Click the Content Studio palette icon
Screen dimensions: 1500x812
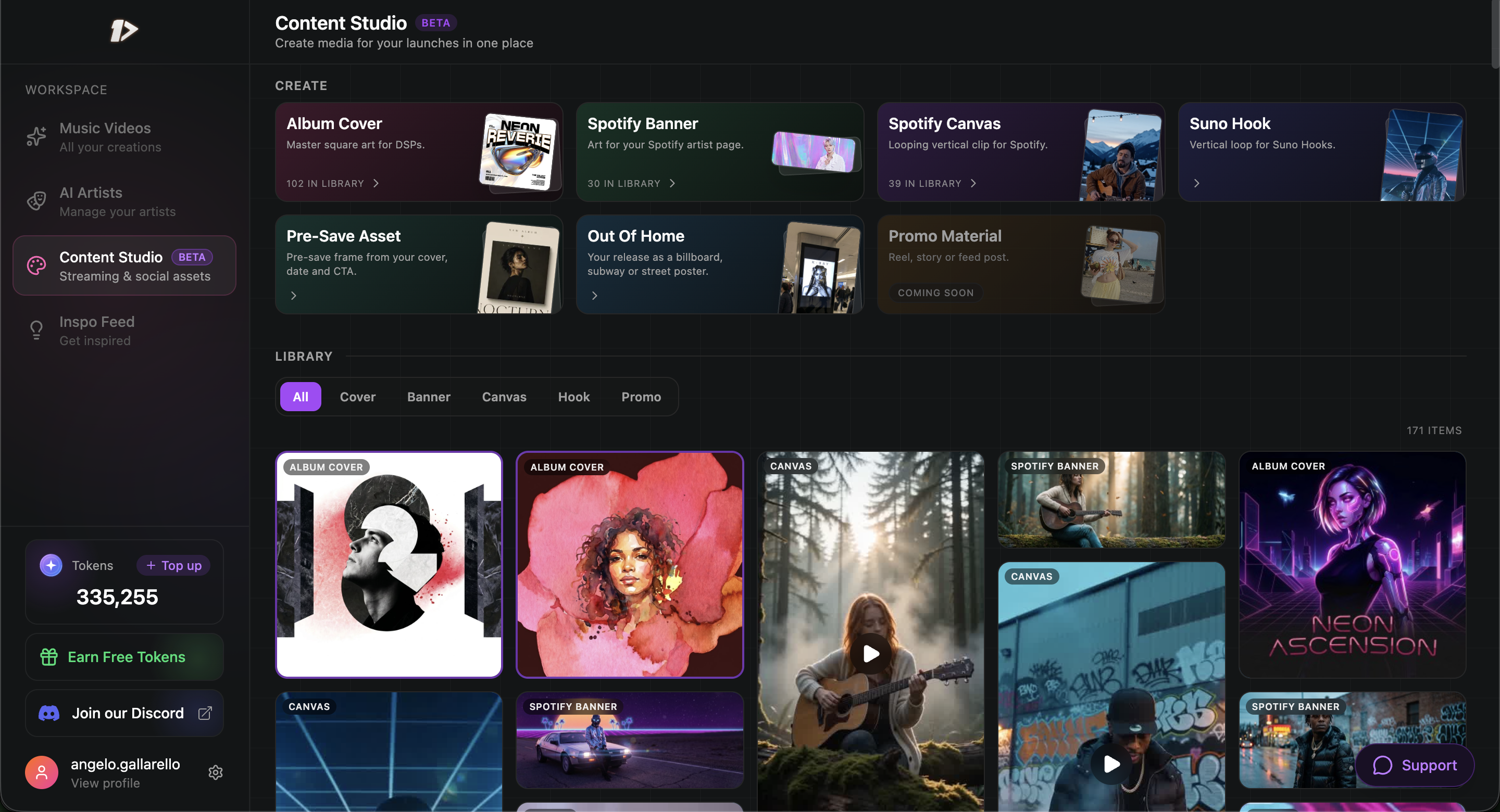(36, 265)
